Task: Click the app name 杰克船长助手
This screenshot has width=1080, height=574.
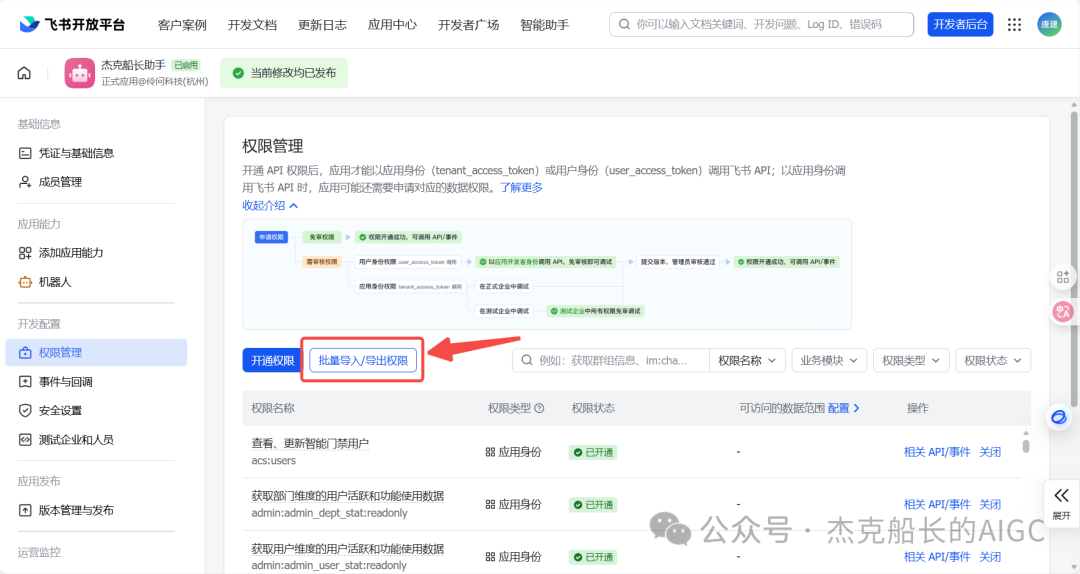Action: tap(134, 65)
